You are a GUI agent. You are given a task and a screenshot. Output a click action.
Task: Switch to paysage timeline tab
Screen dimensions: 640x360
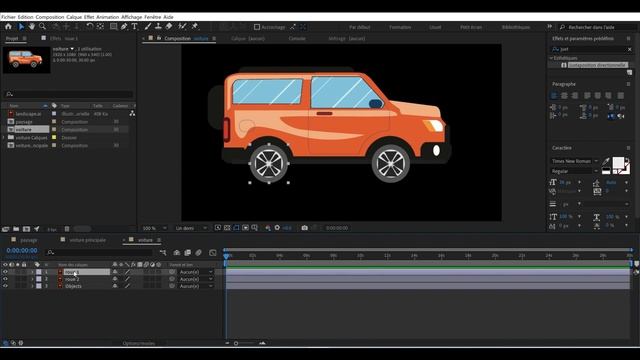pyautogui.click(x=29, y=240)
